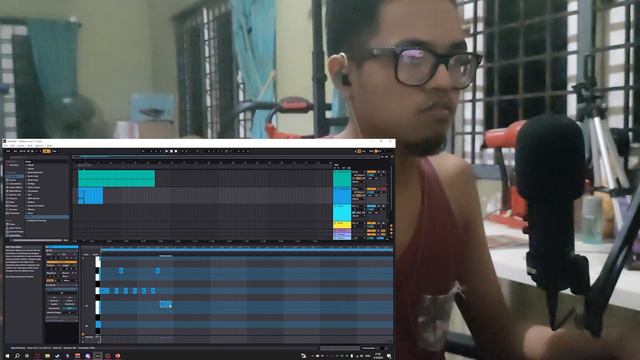Adjust the teal Randomize amount slider
This screenshot has width=640, height=360.
(69, 309)
